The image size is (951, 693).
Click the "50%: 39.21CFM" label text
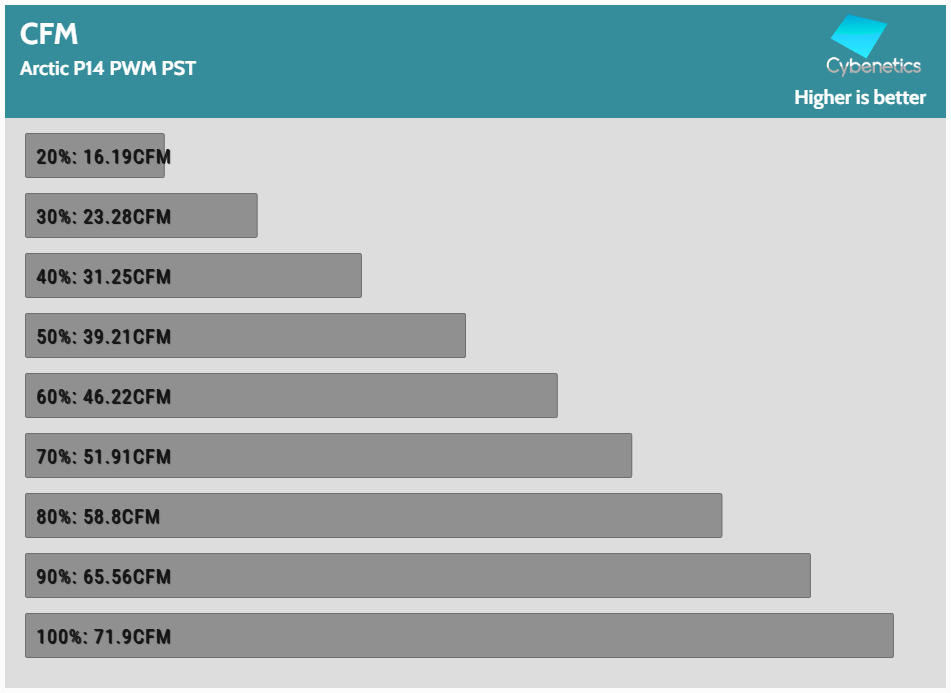(104, 337)
